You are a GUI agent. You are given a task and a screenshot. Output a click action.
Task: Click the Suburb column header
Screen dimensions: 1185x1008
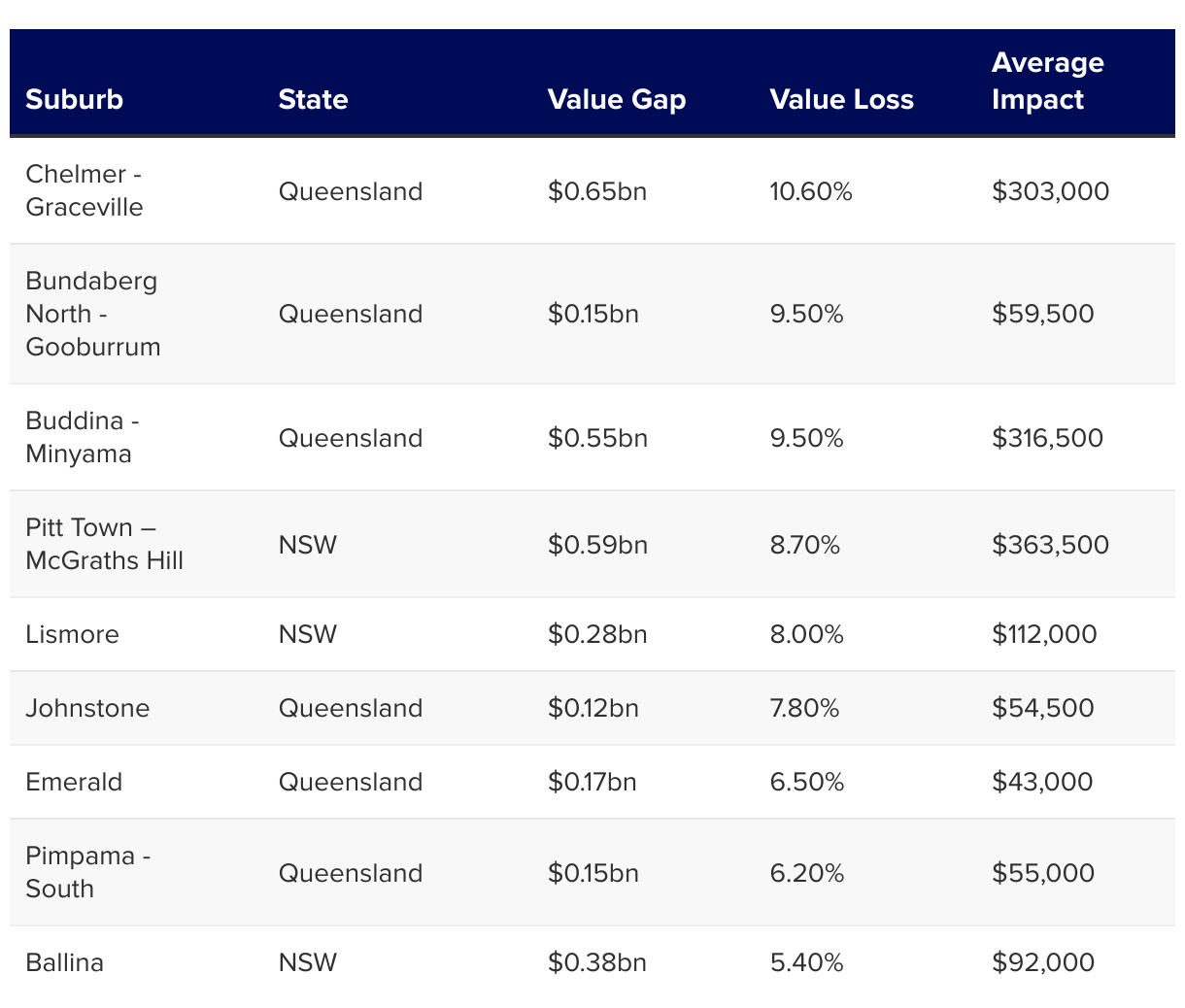[75, 99]
